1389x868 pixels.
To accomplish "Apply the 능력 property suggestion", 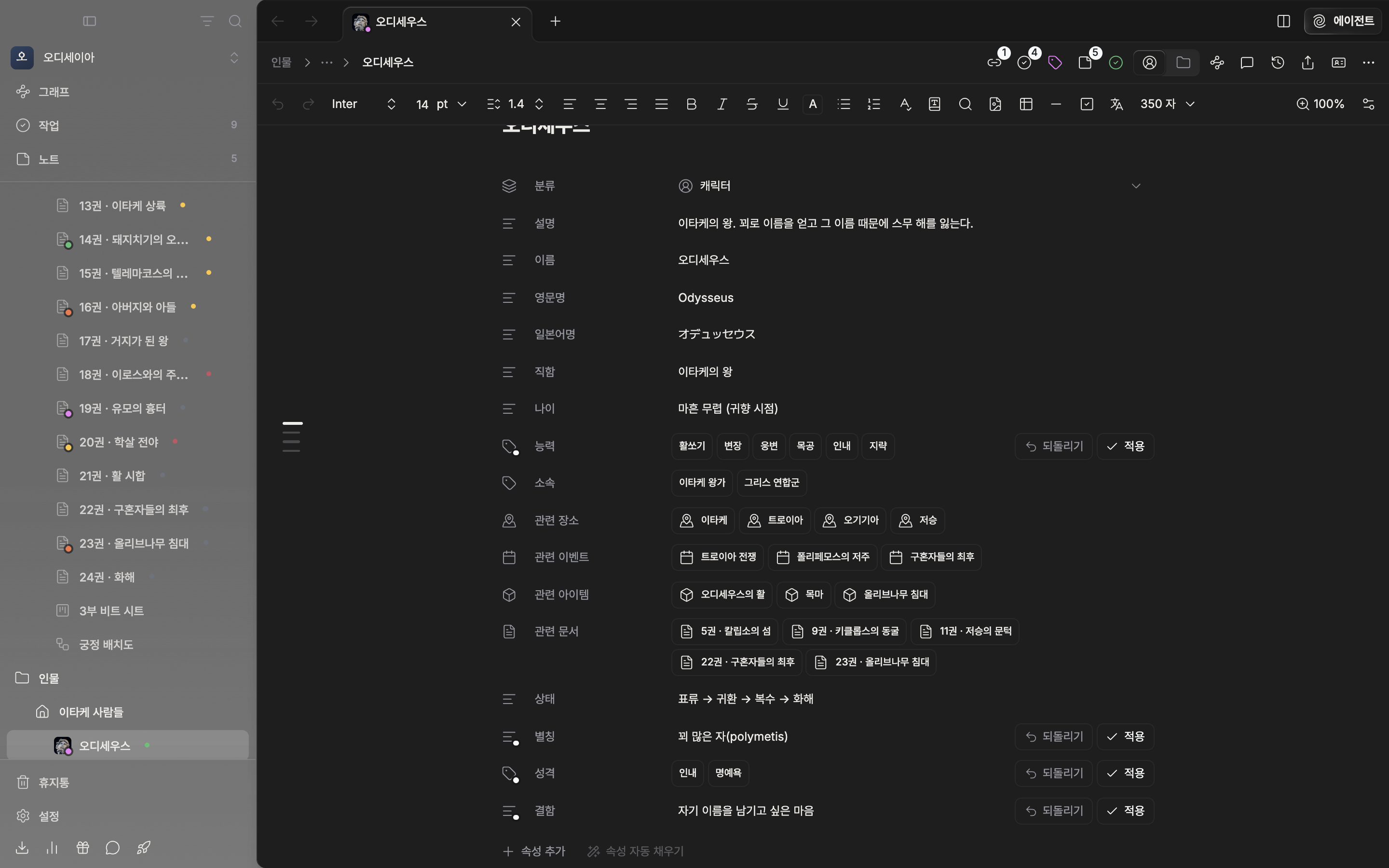I will [1125, 446].
